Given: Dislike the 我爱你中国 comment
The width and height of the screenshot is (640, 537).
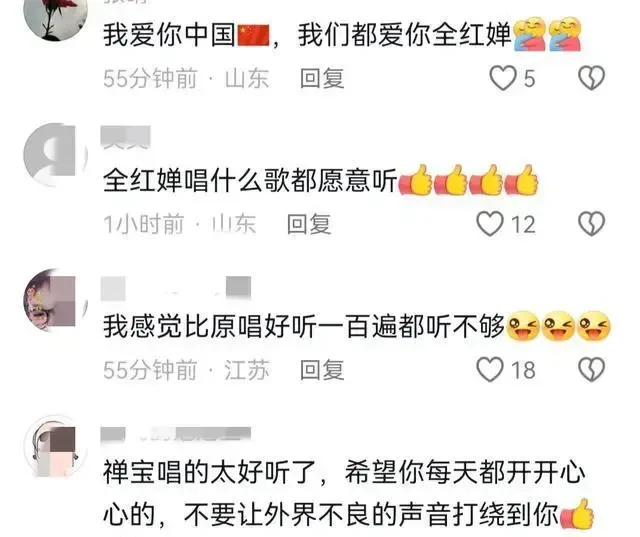Looking at the screenshot, I should point(591,78).
